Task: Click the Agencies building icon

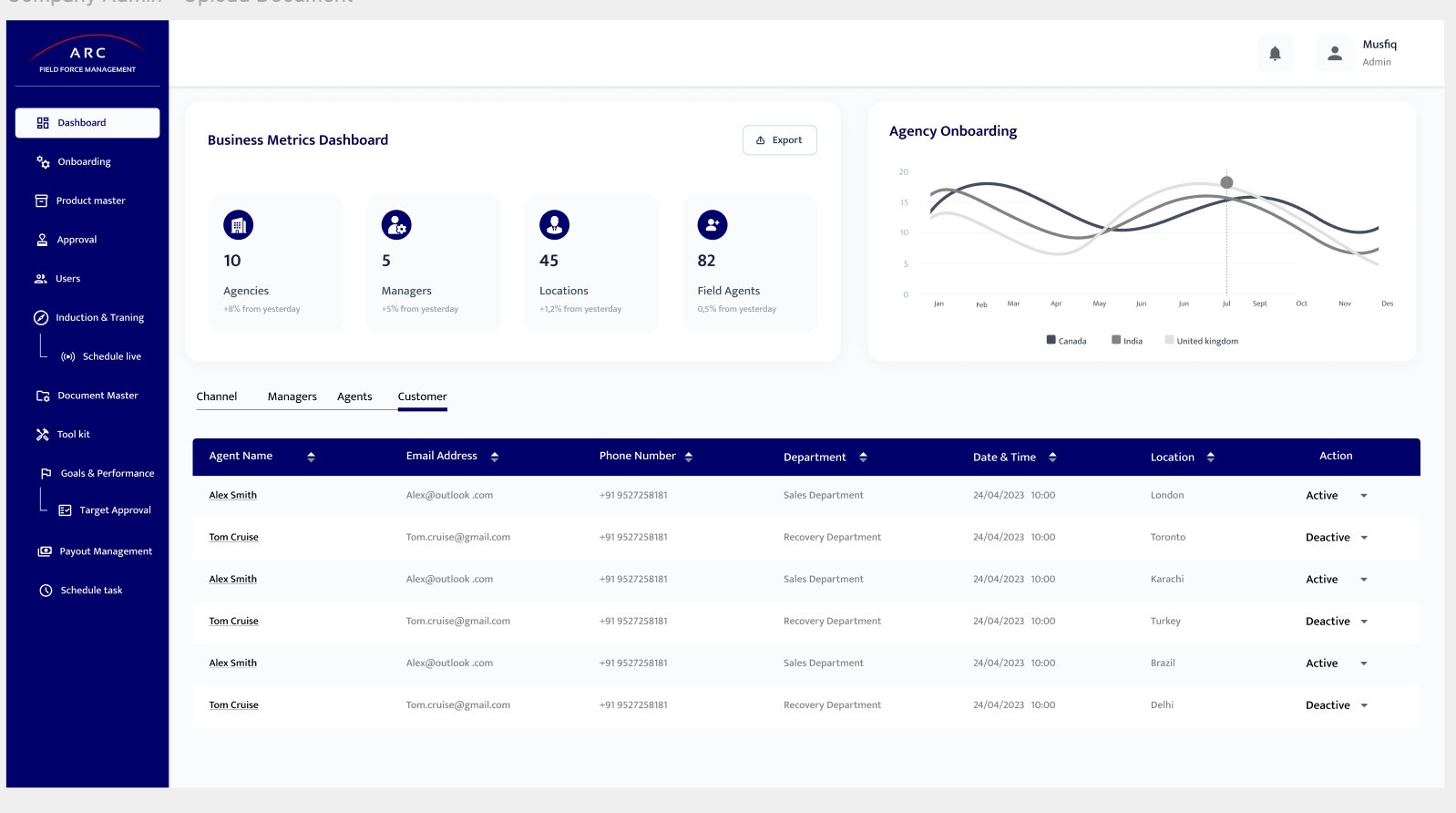Action: tap(238, 224)
